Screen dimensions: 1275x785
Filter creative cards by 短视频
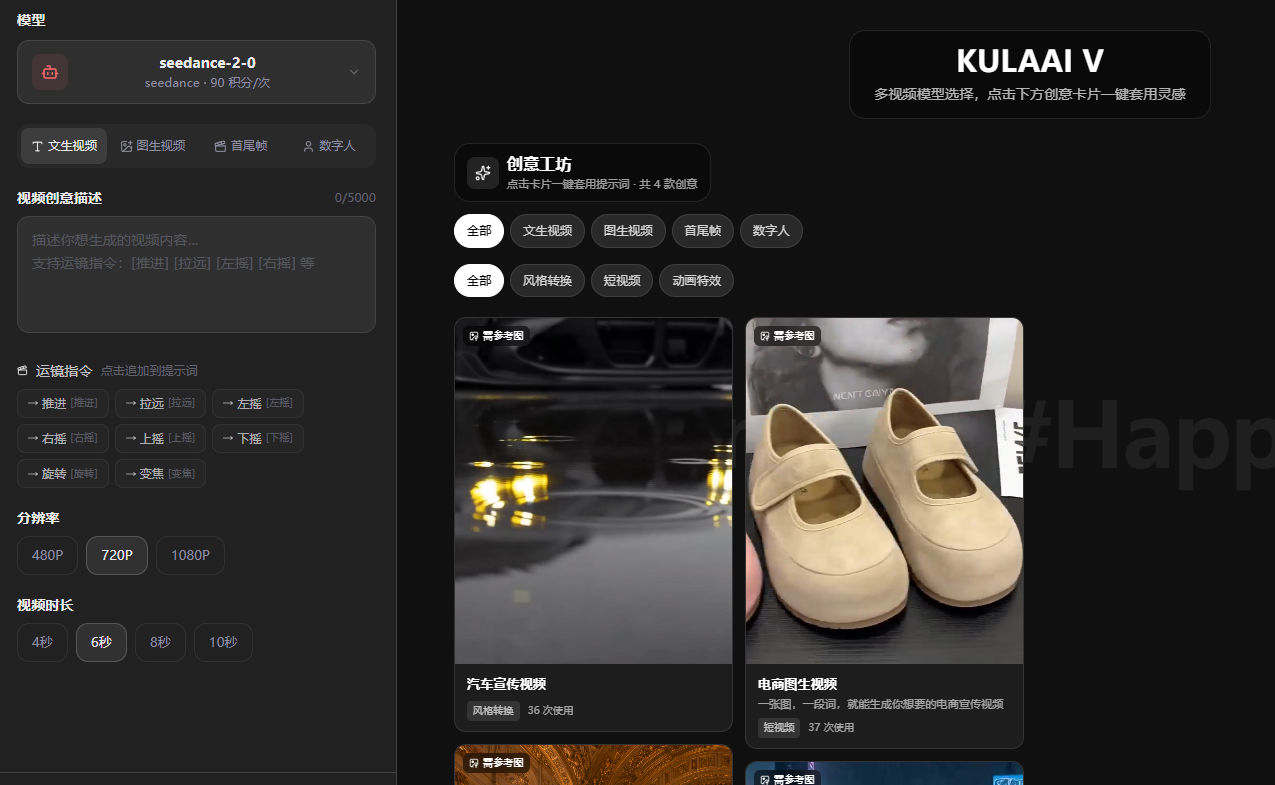(622, 281)
